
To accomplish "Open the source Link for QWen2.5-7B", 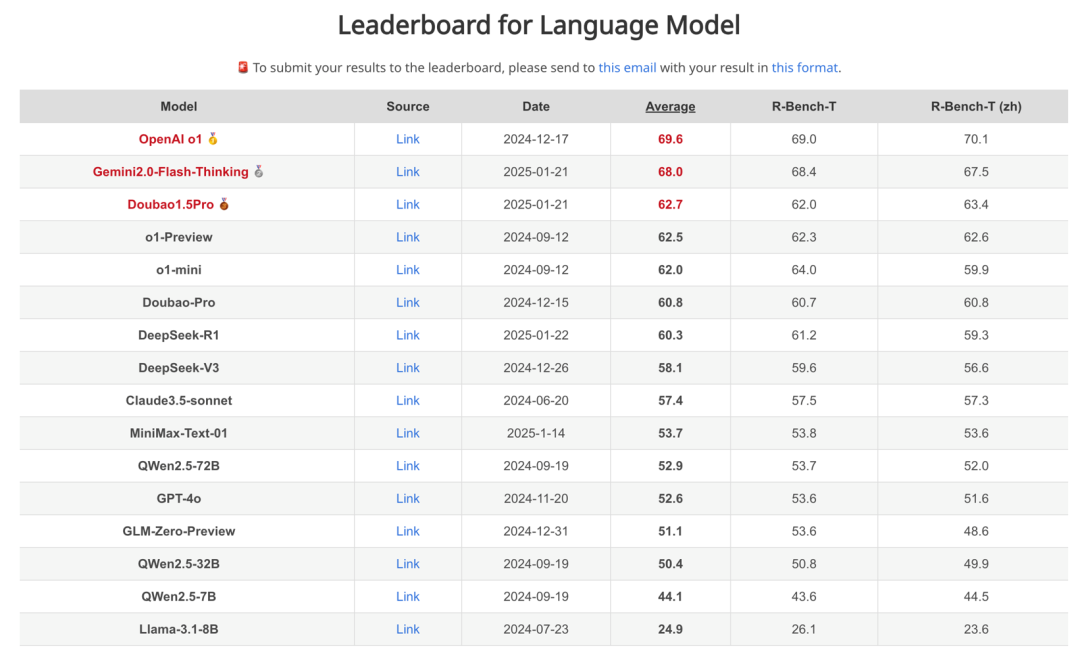I will [x=408, y=597].
